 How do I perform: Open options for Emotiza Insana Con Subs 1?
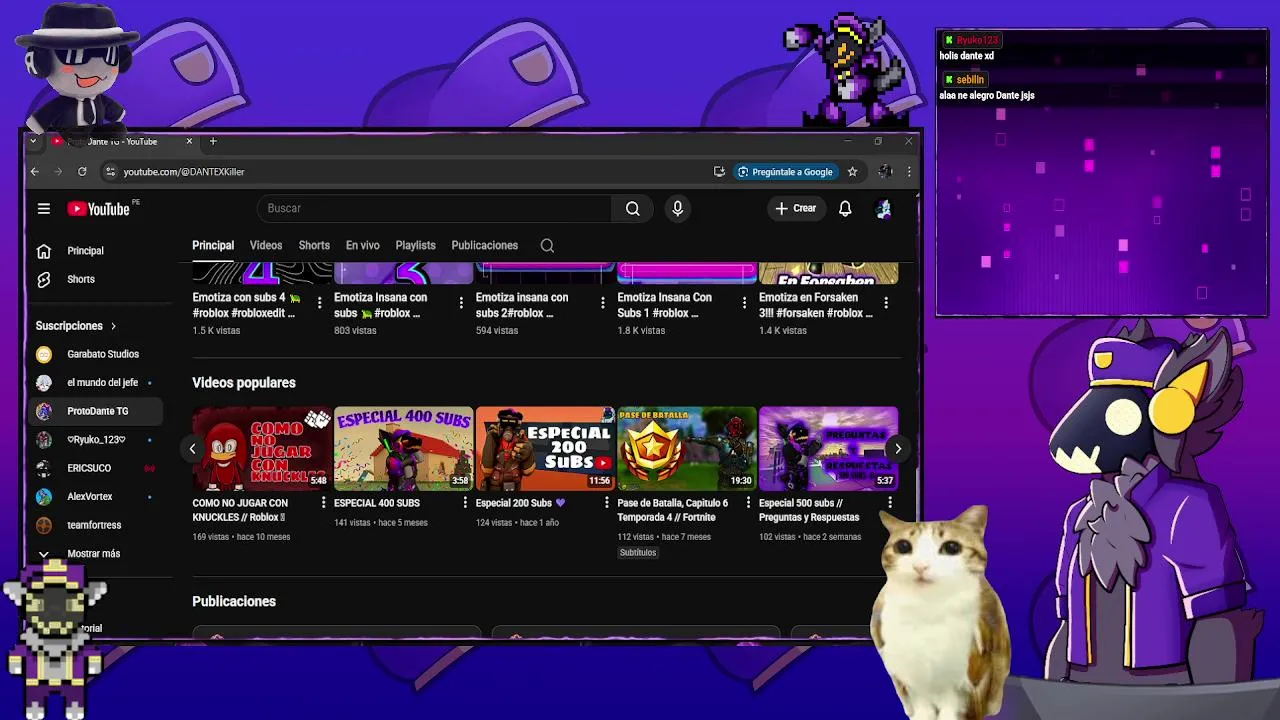tap(744, 302)
